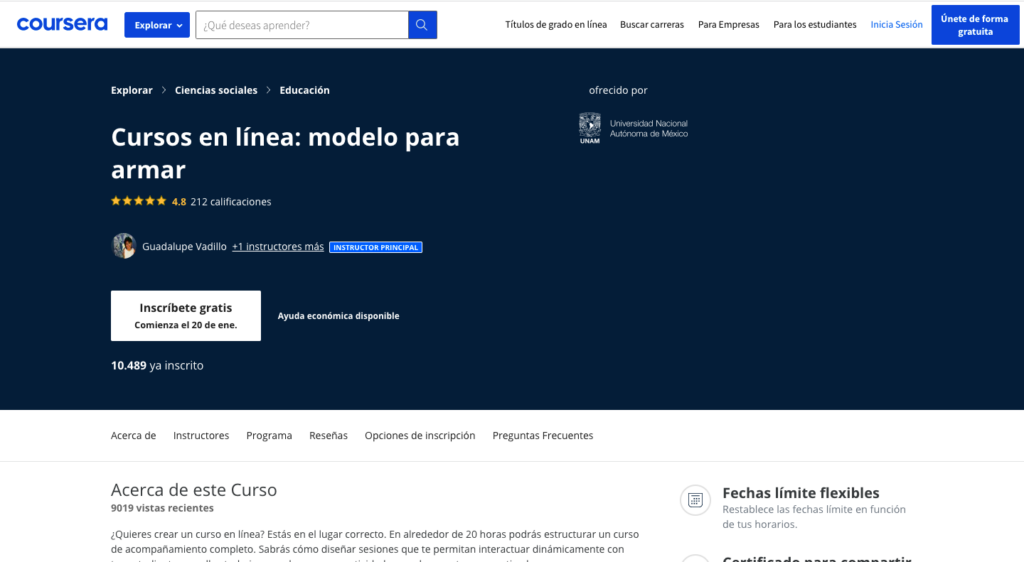Expand the '+1 instructores más' link
The width and height of the screenshot is (1024, 562).
278,247
